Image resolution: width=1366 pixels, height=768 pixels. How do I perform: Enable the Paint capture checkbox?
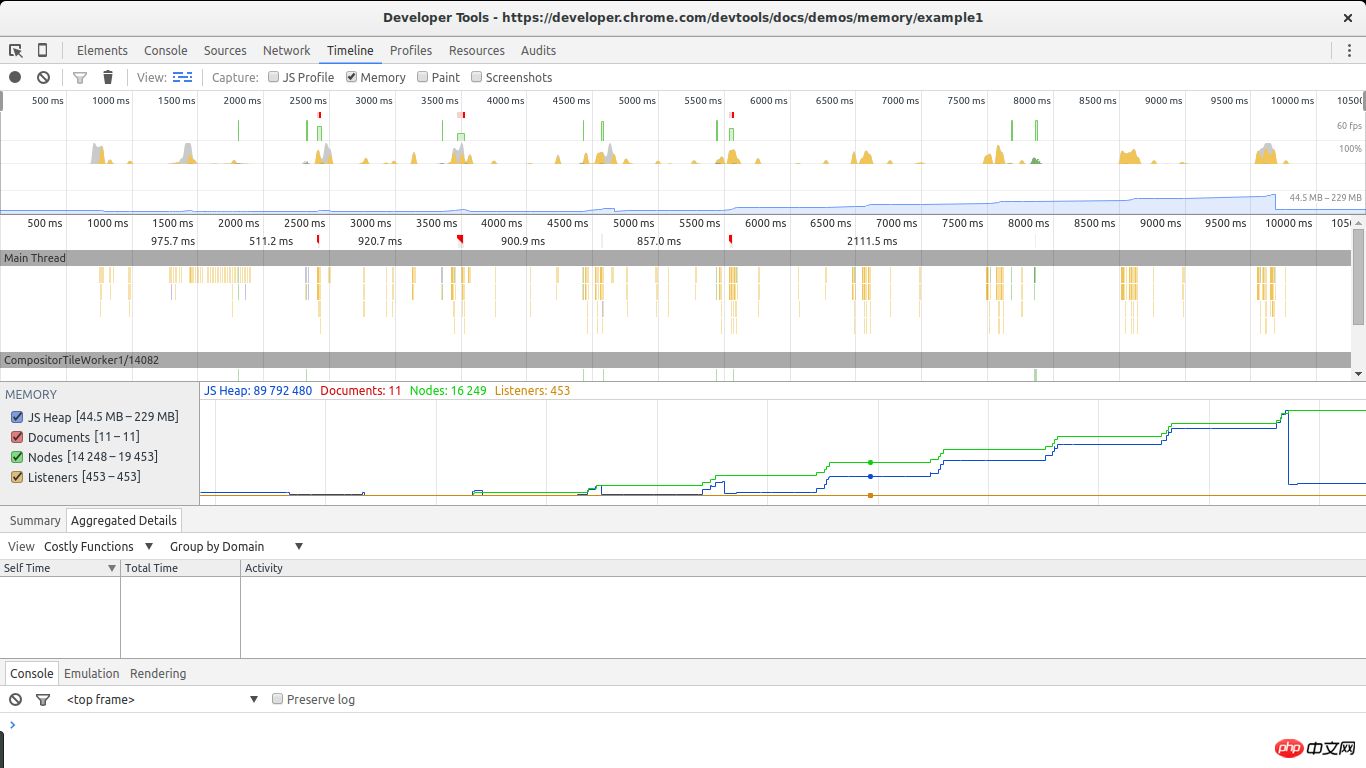point(423,77)
